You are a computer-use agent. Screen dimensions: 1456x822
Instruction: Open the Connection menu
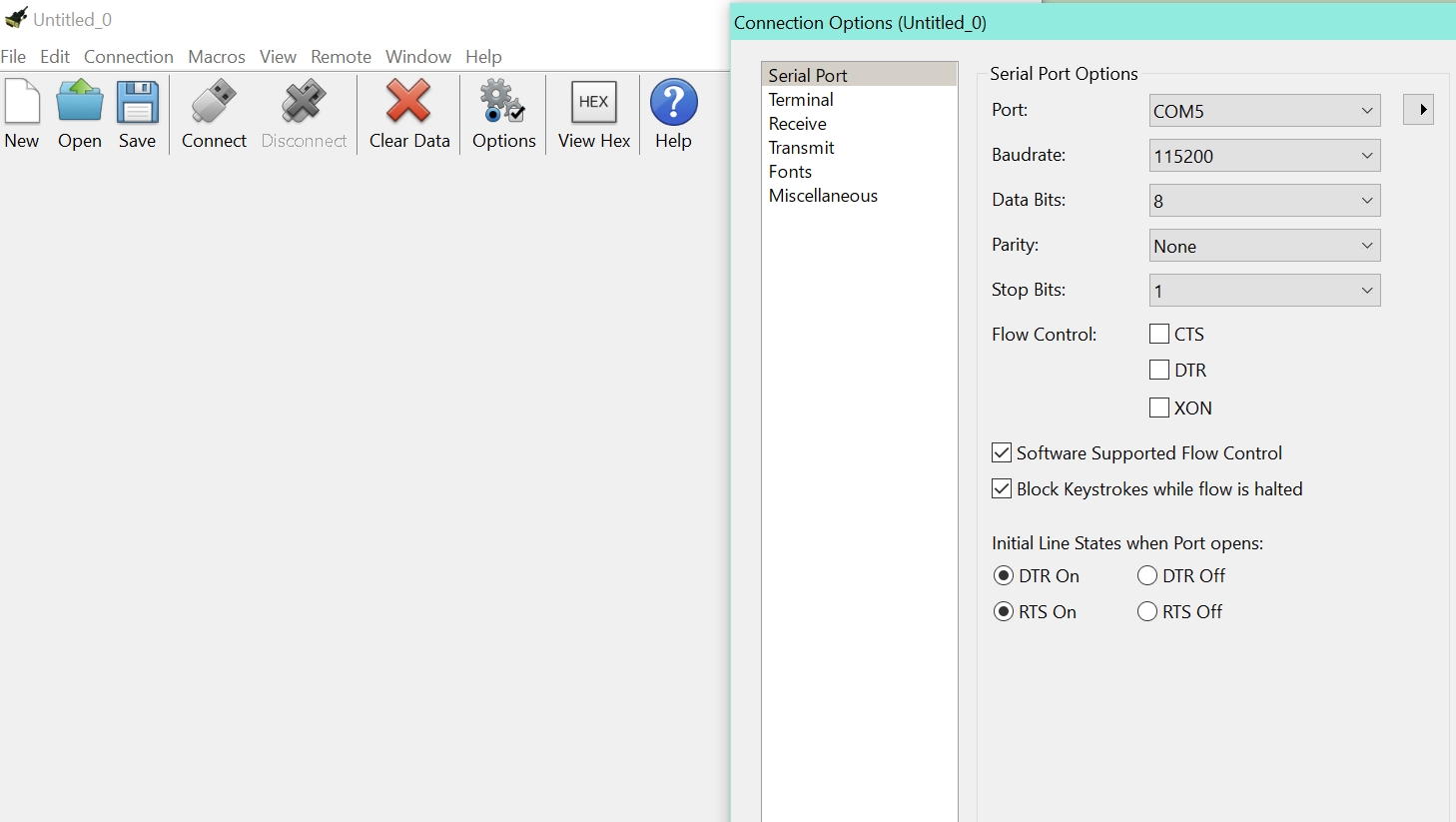tap(129, 57)
